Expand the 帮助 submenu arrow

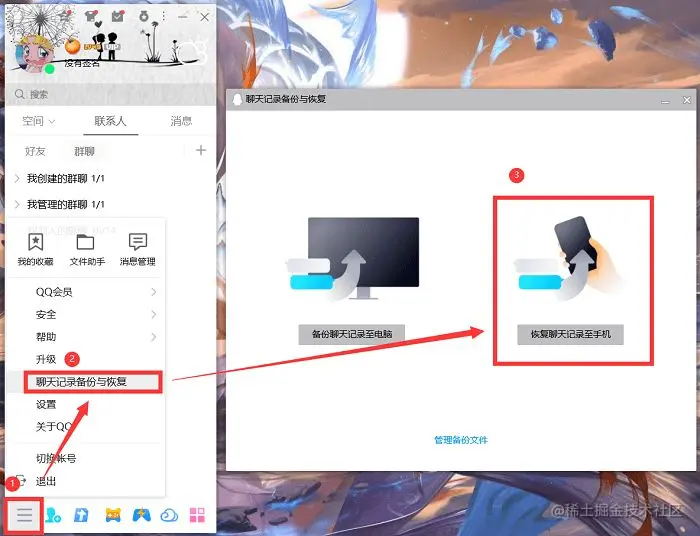coord(154,337)
